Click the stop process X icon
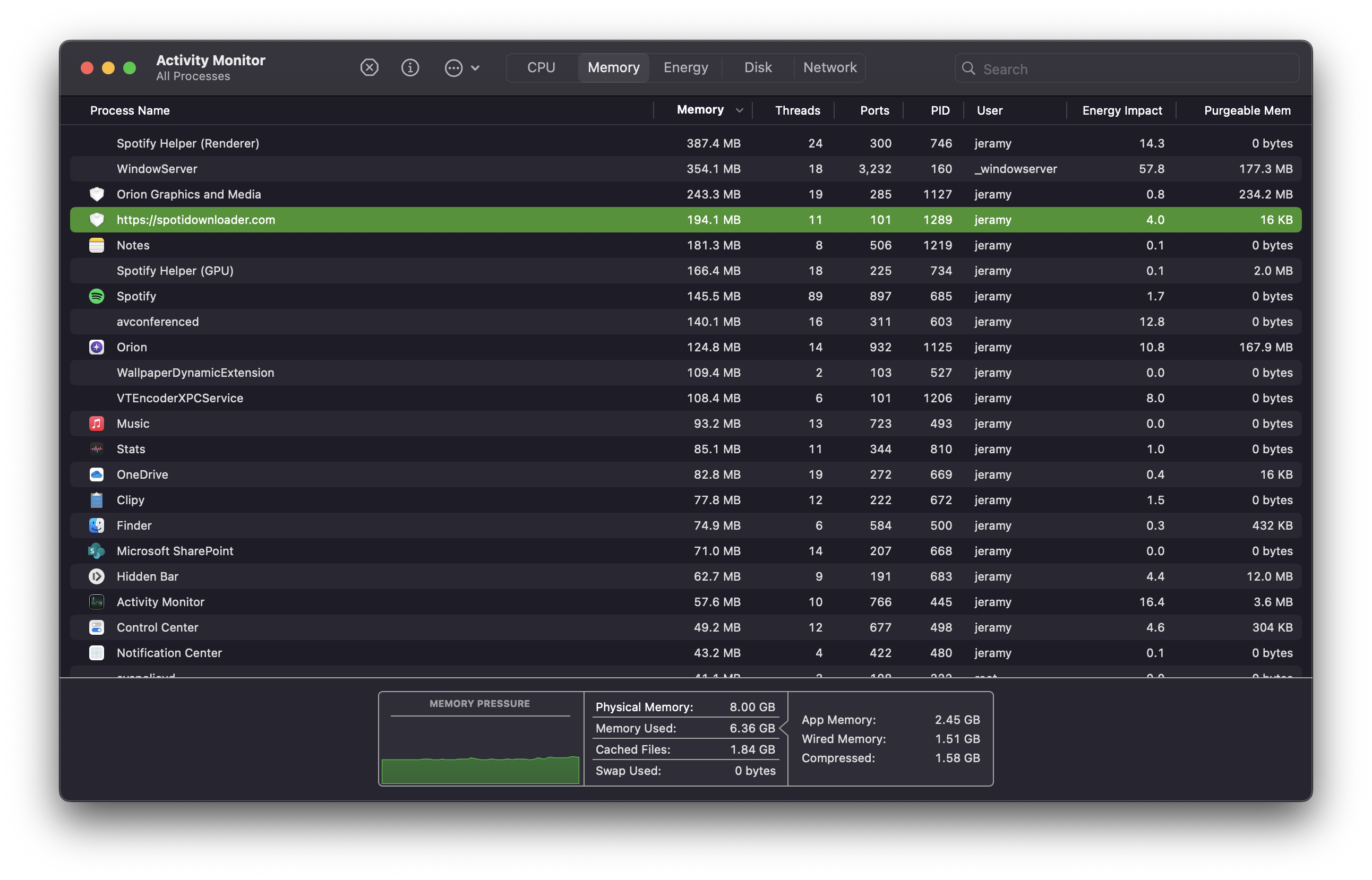The height and width of the screenshot is (880, 1372). [x=370, y=68]
